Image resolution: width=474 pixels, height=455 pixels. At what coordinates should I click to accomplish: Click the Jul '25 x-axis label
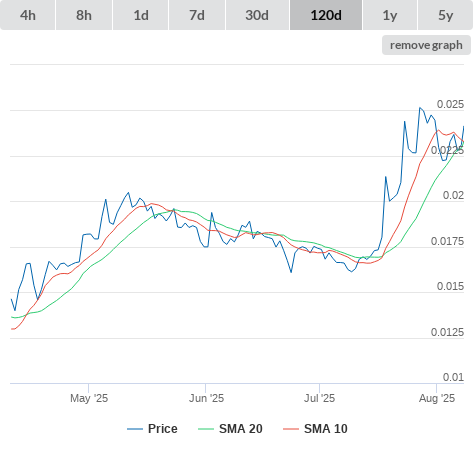coord(319,398)
